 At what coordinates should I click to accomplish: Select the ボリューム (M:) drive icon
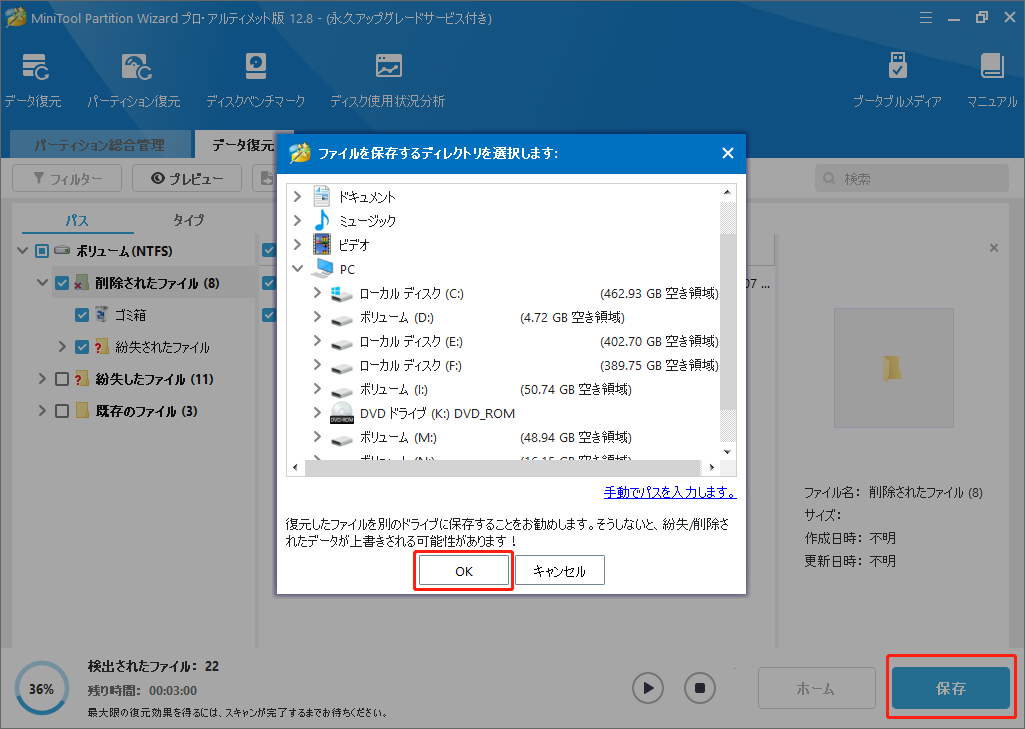tap(341, 440)
